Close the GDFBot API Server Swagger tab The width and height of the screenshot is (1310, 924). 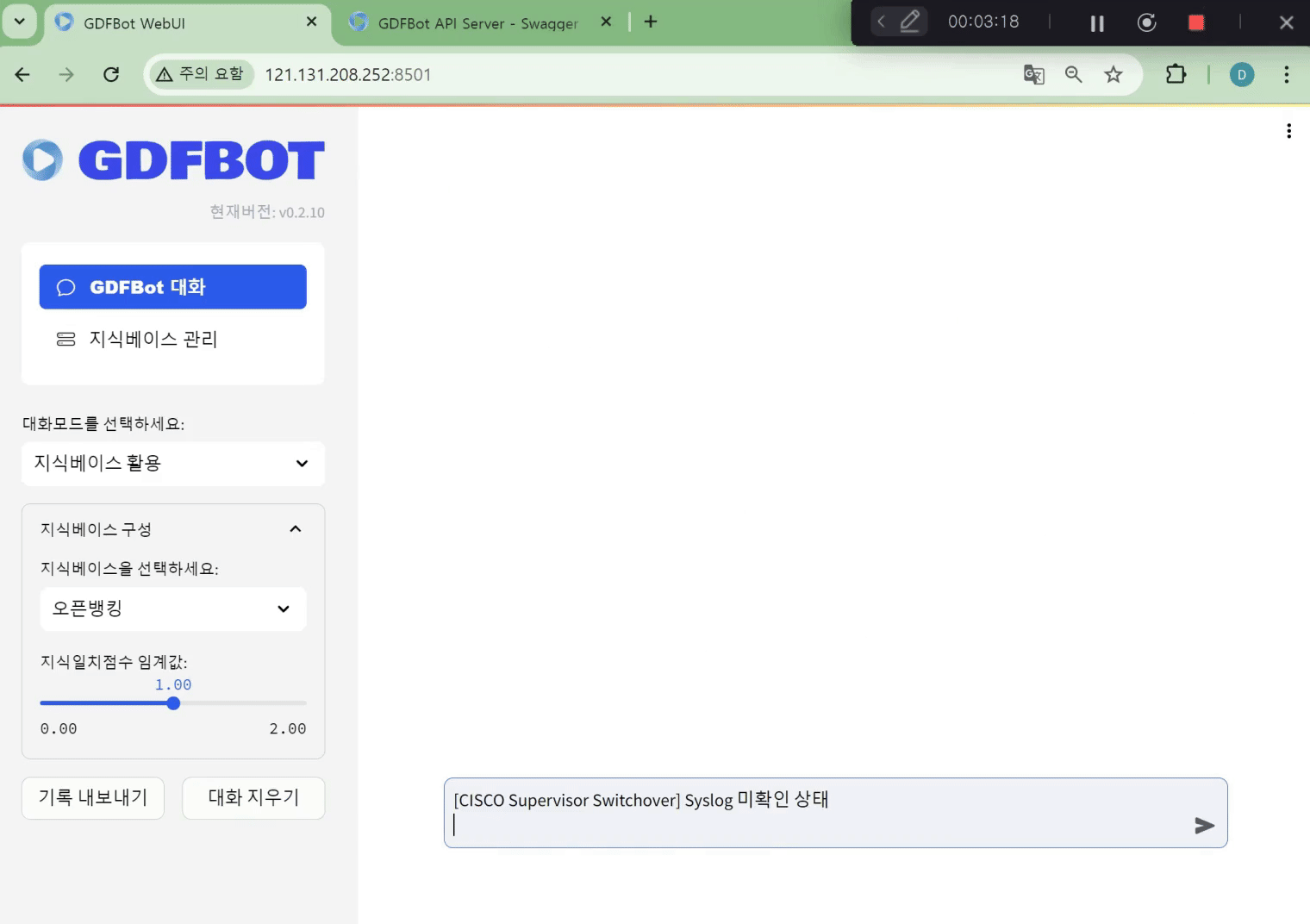point(606,22)
